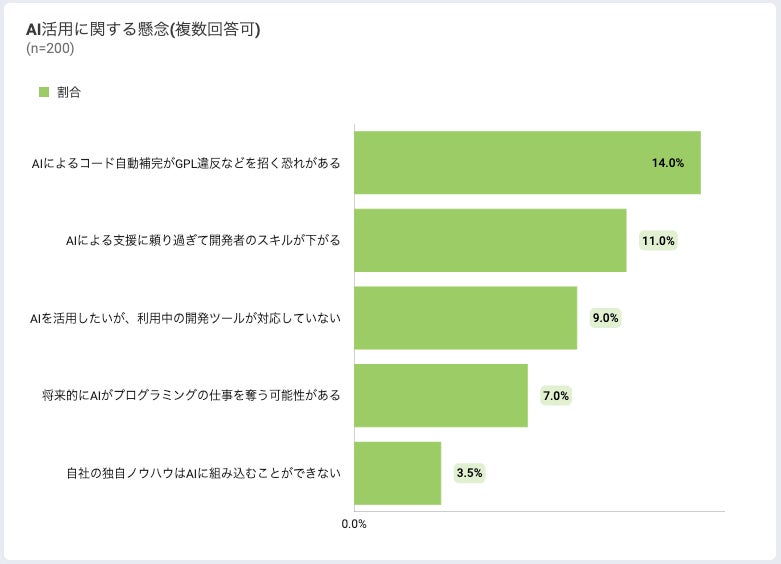Click the 7.0% data label

pyautogui.click(x=556, y=396)
